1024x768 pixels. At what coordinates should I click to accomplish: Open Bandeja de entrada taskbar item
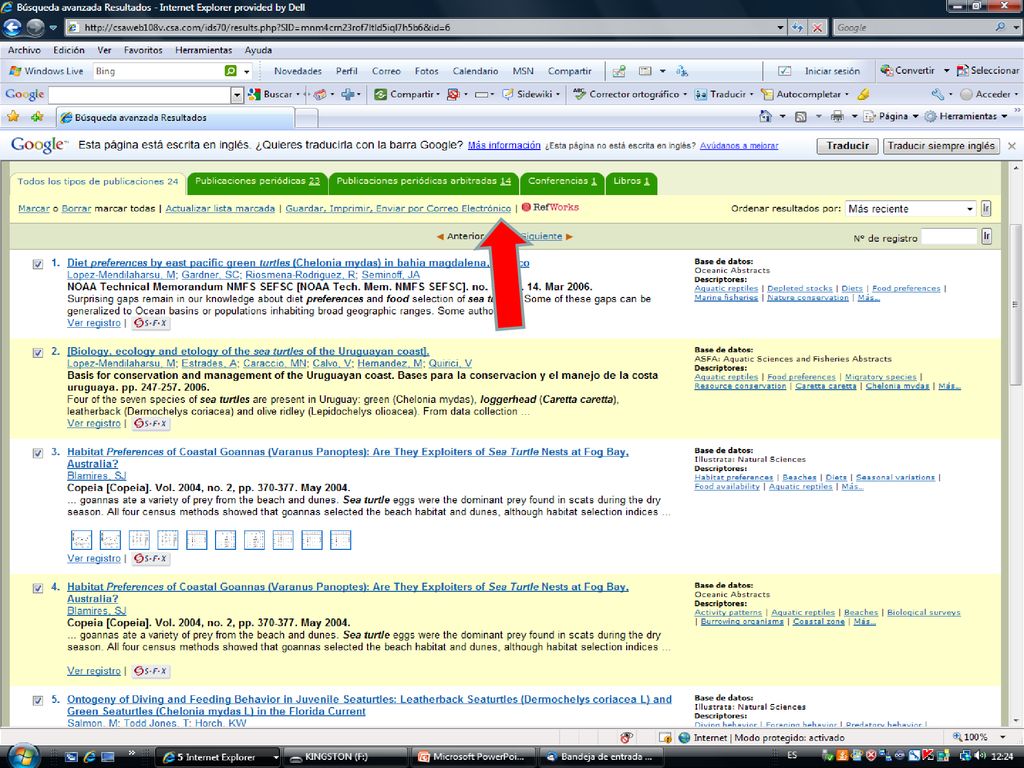[602, 757]
